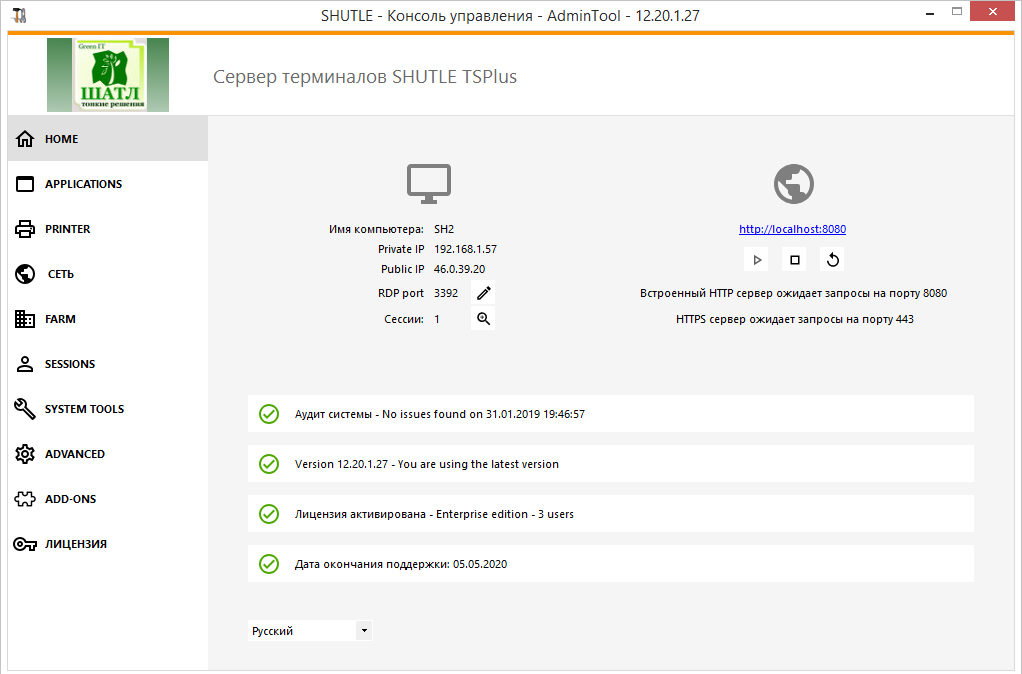This screenshot has width=1022, height=674.
Task: Click the SHUTLE logo in the header
Action: coord(107,74)
